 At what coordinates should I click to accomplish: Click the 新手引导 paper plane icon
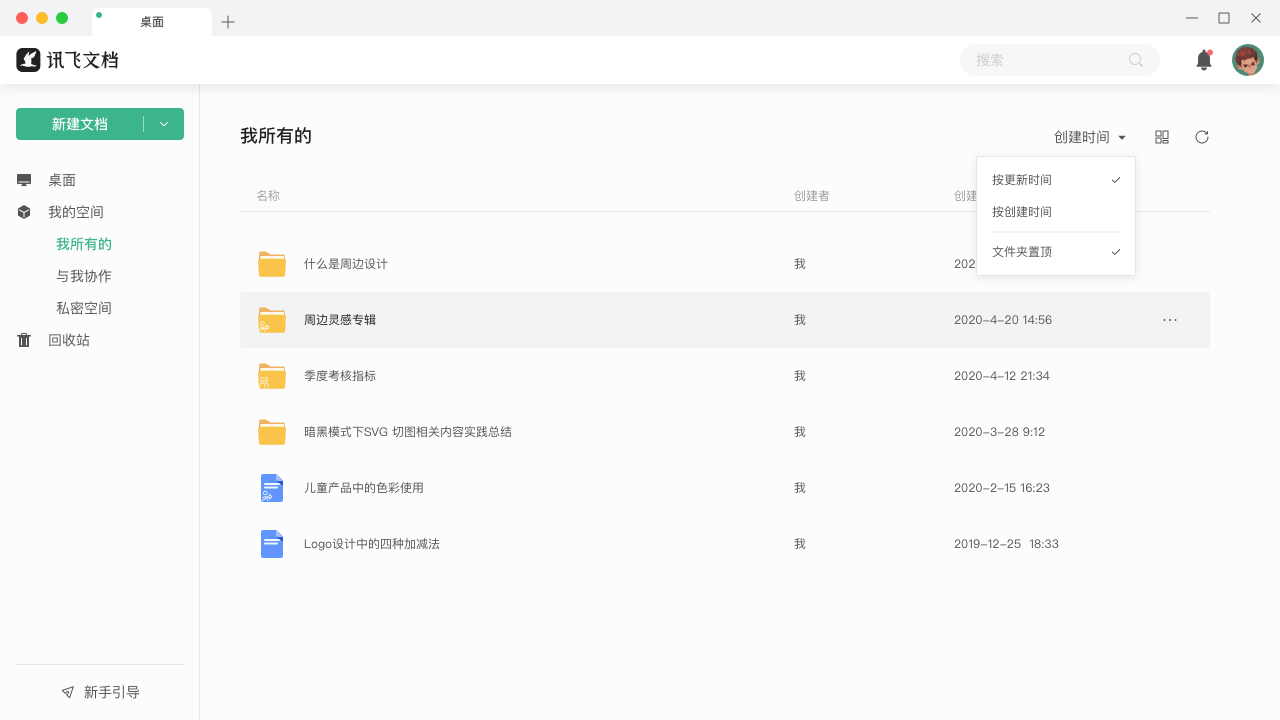point(67,692)
